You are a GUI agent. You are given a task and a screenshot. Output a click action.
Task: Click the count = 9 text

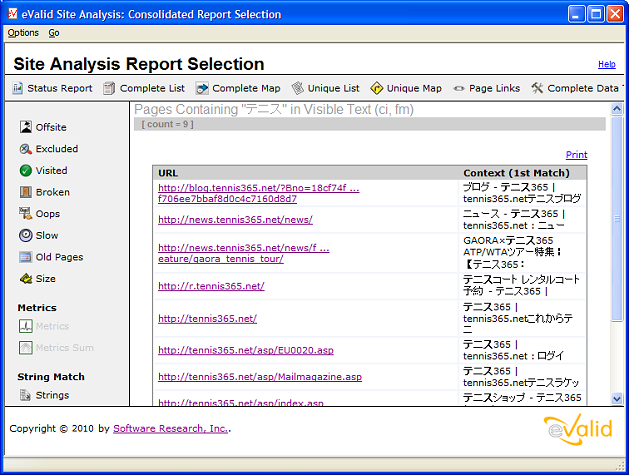pyautogui.click(x=168, y=124)
